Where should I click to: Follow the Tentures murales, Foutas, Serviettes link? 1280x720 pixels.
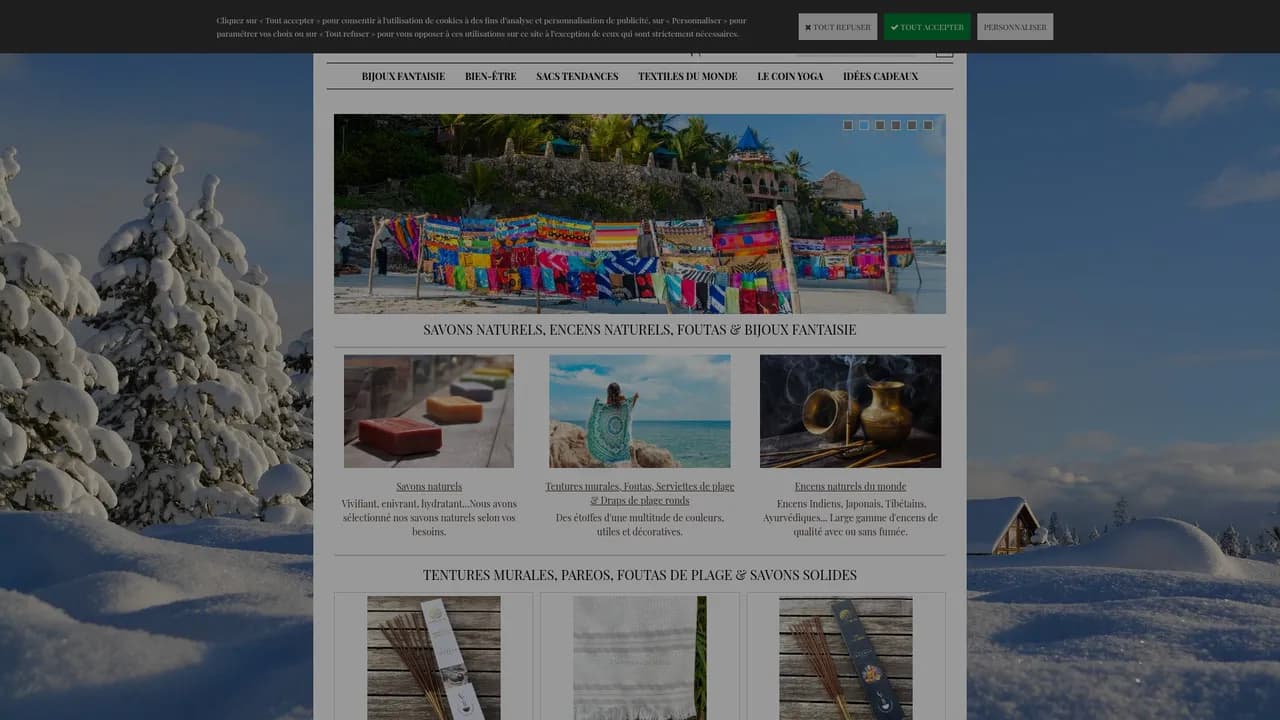[640, 493]
